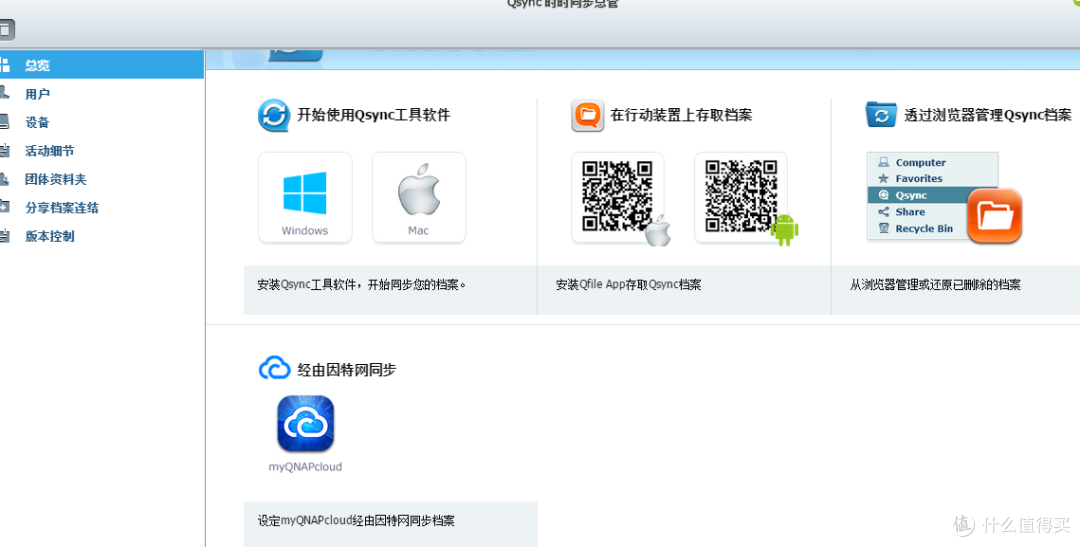Click the heading 开始使用Qsync工具软件
Viewport: 1080px width, 547px height.
[373, 115]
